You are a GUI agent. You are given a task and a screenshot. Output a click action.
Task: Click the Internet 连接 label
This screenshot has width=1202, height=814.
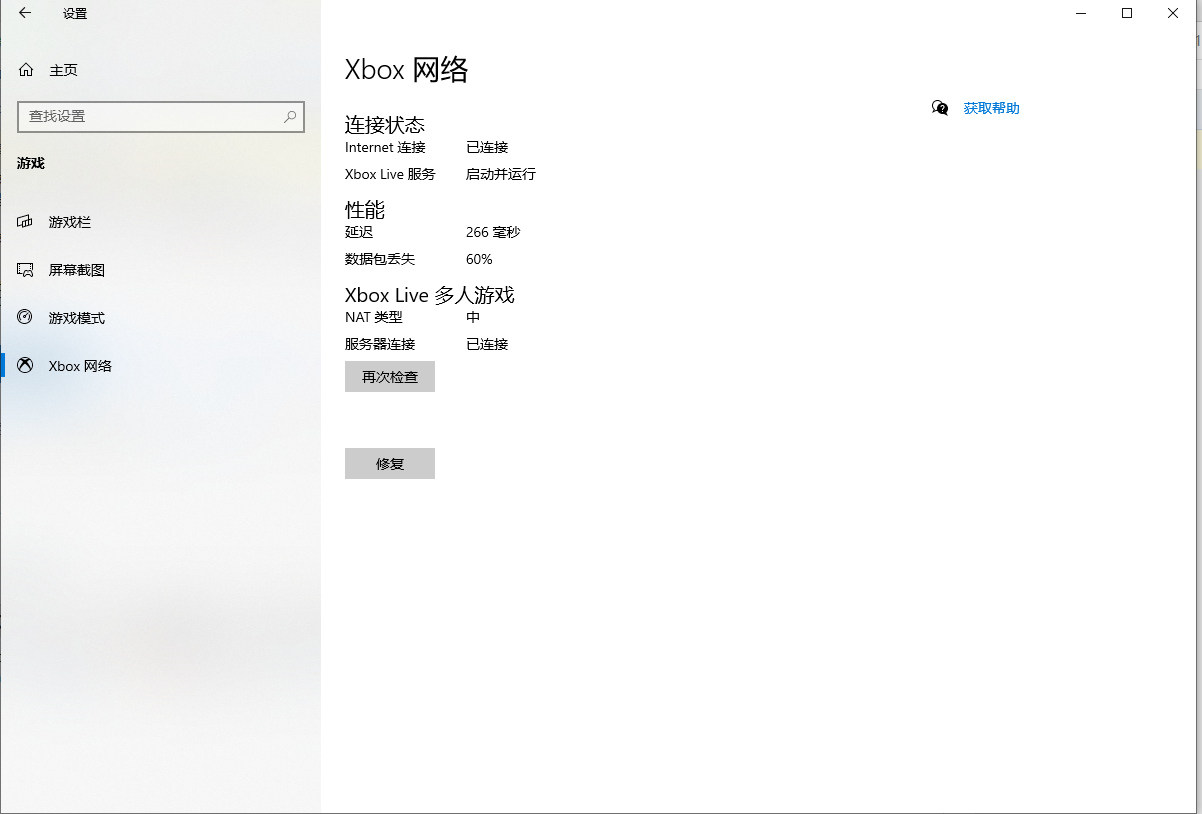tap(385, 147)
